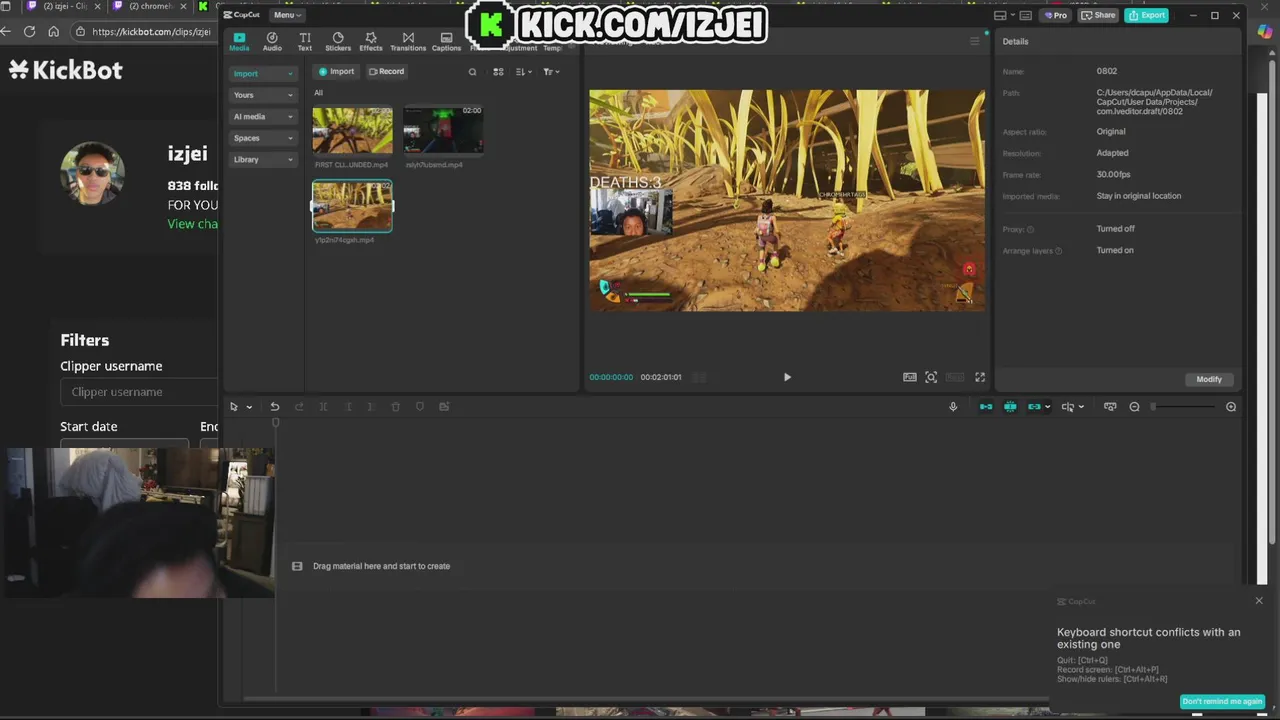Expand the Yours category
The height and width of the screenshot is (720, 1280).
pos(263,95)
